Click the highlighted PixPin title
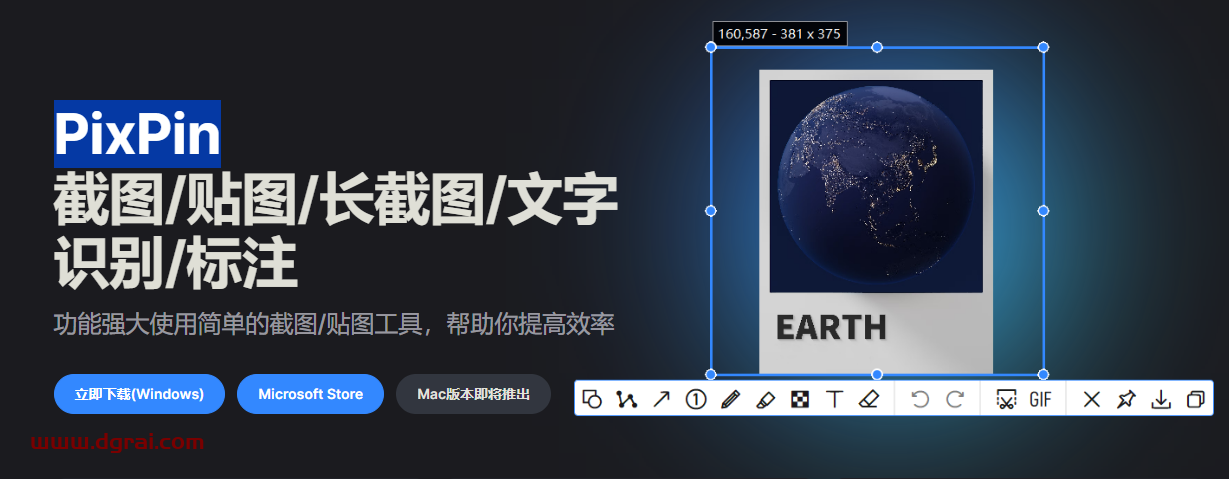This screenshot has height=479, width=1229. click(x=137, y=132)
